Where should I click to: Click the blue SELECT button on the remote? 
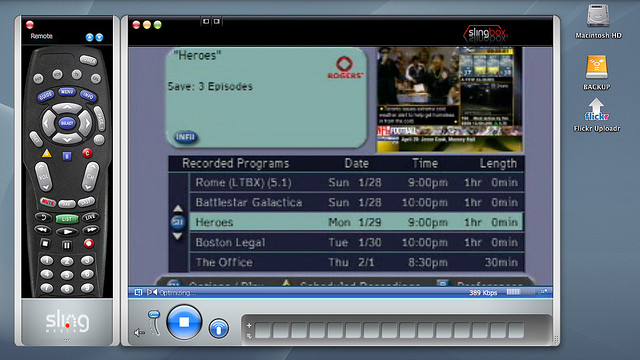click(x=67, y=123)
